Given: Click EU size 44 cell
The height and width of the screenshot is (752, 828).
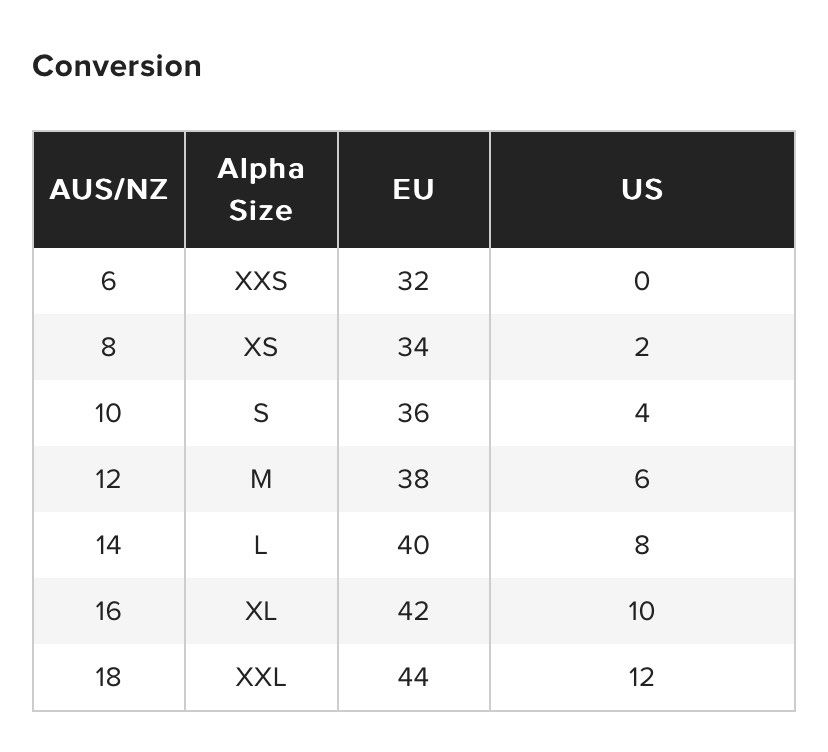Looking at the screenshot, I should [413, 677].
